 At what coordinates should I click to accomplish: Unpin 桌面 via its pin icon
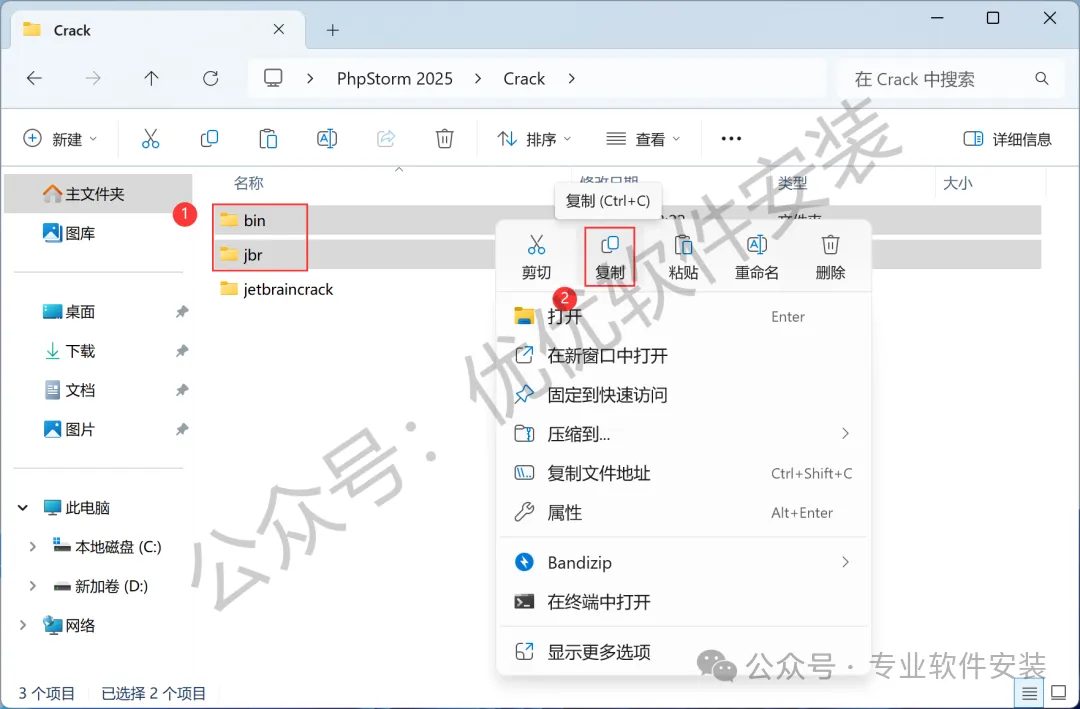coord(182,312)
